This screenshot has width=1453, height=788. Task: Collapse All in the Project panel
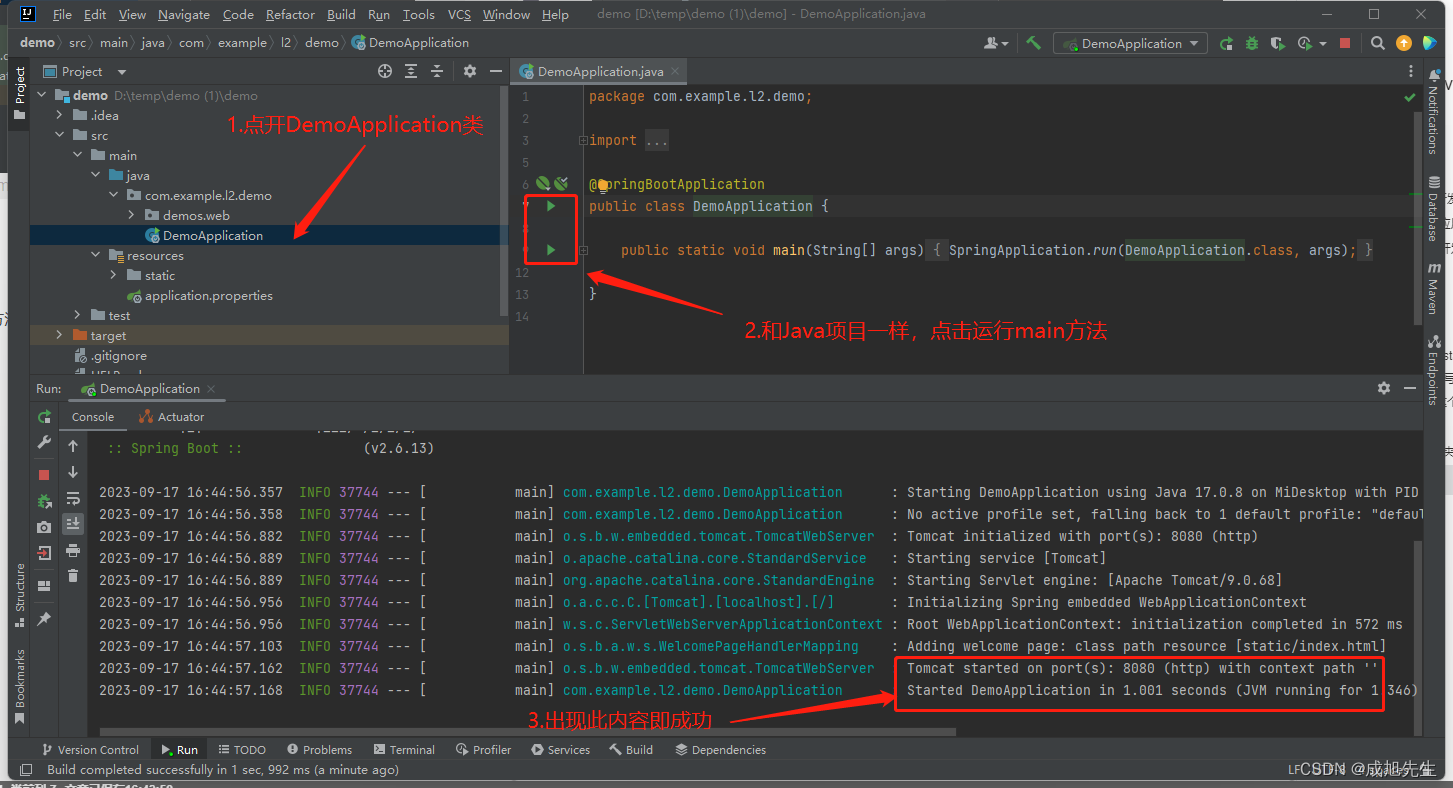(437, 71)
